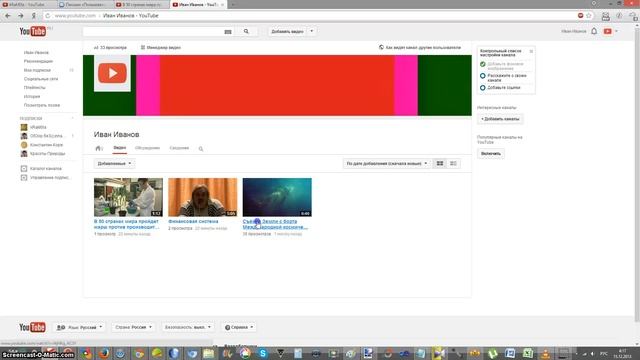Click the YouTube logo in header
Screen dimensions: 640x360
pyautogui.click(x=33, y=31)
